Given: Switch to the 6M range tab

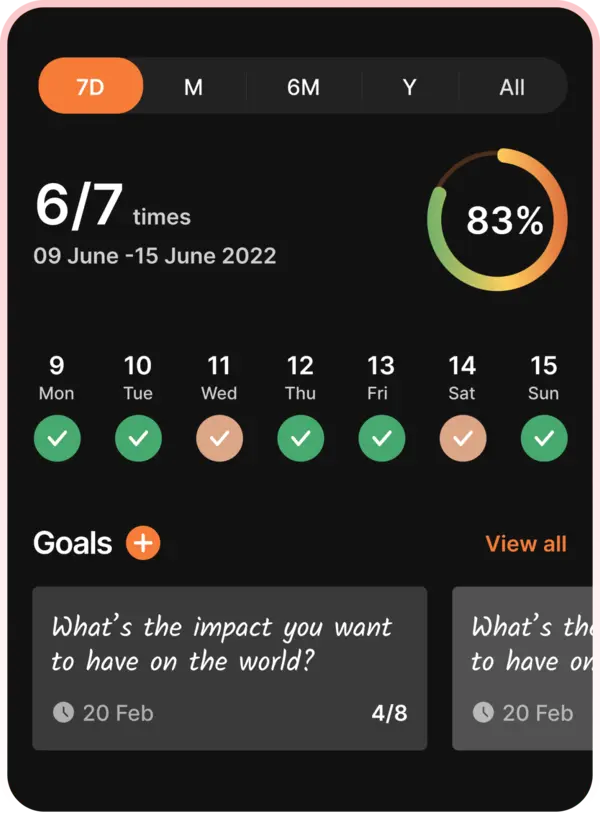Looking at the screenshot, I should [303, 87].
